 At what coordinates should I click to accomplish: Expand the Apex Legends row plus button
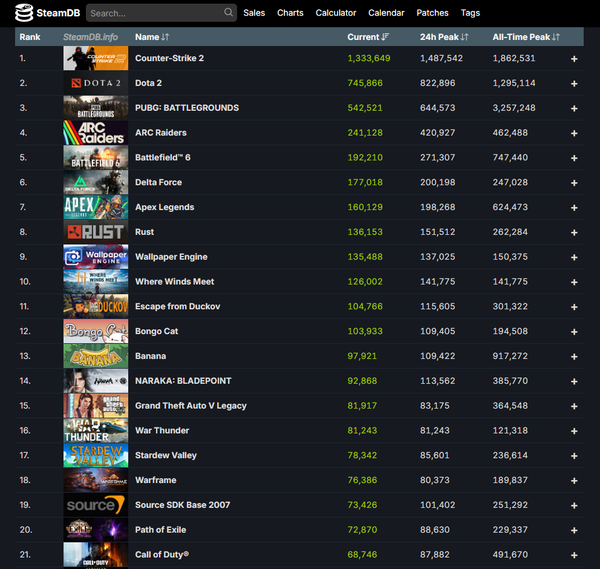(574, 208)
